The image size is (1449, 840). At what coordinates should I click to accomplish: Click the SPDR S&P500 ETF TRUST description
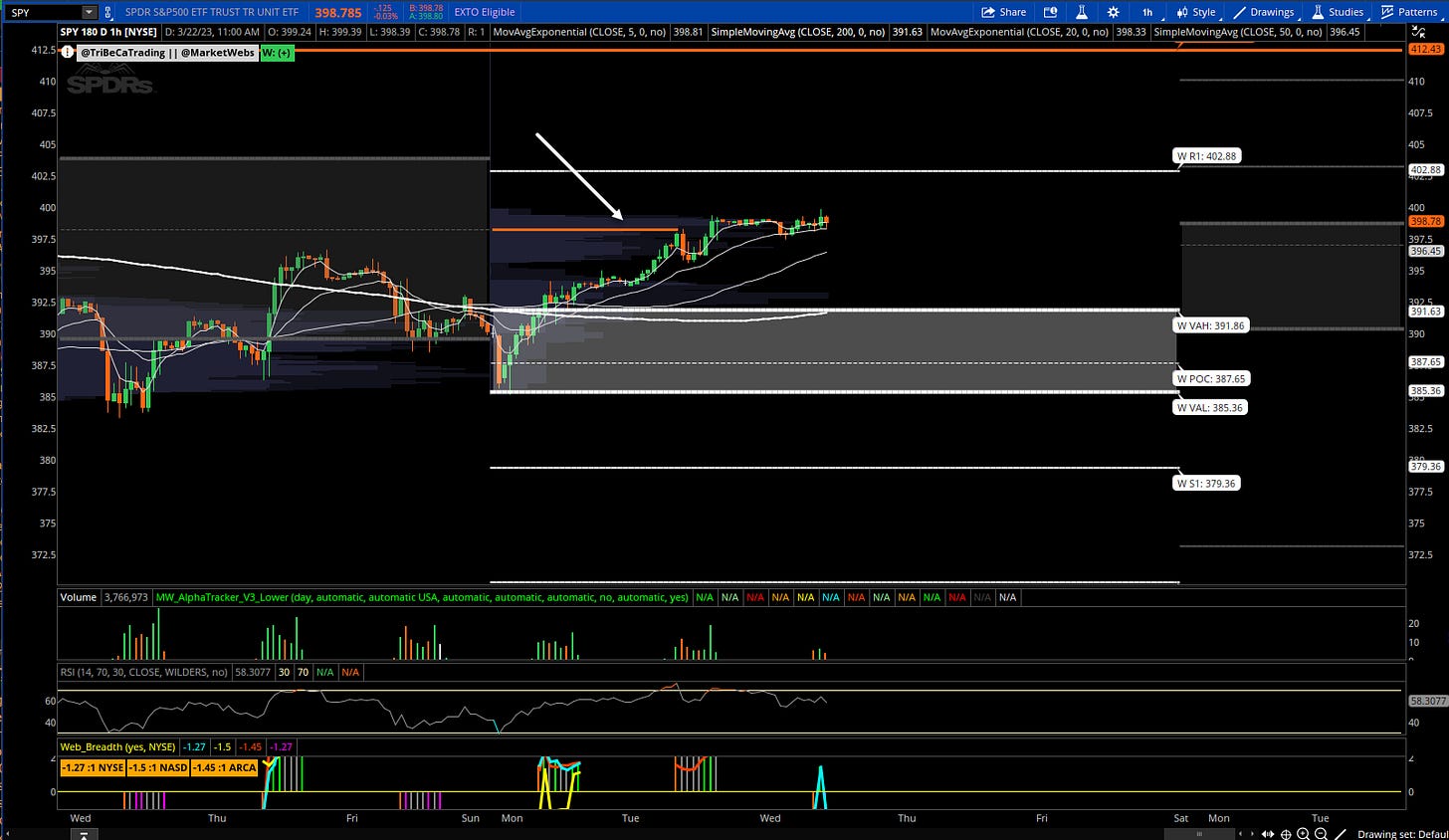click(211, 12)
